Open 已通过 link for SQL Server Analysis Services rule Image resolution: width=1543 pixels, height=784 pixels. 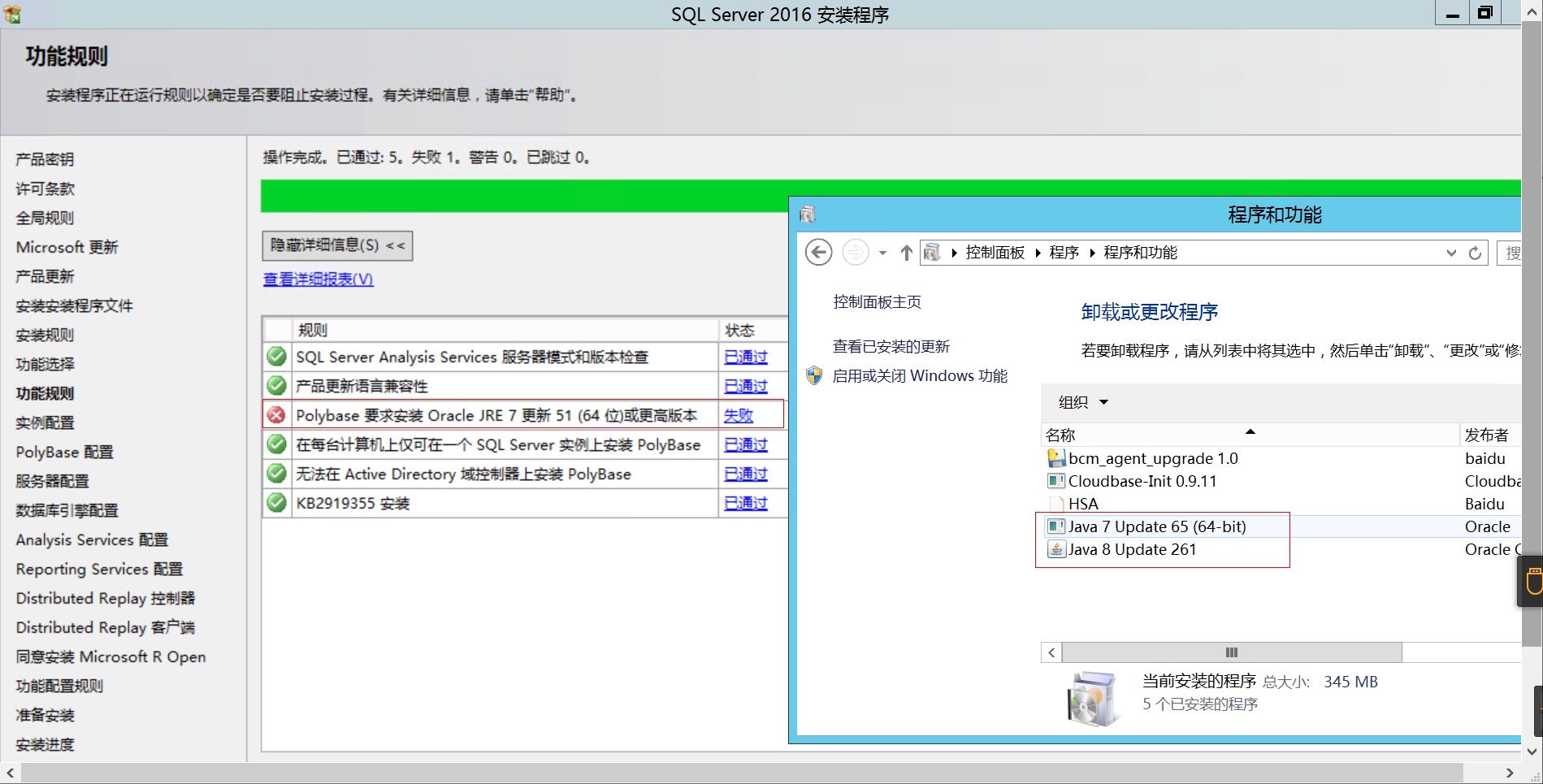point(746,357)
